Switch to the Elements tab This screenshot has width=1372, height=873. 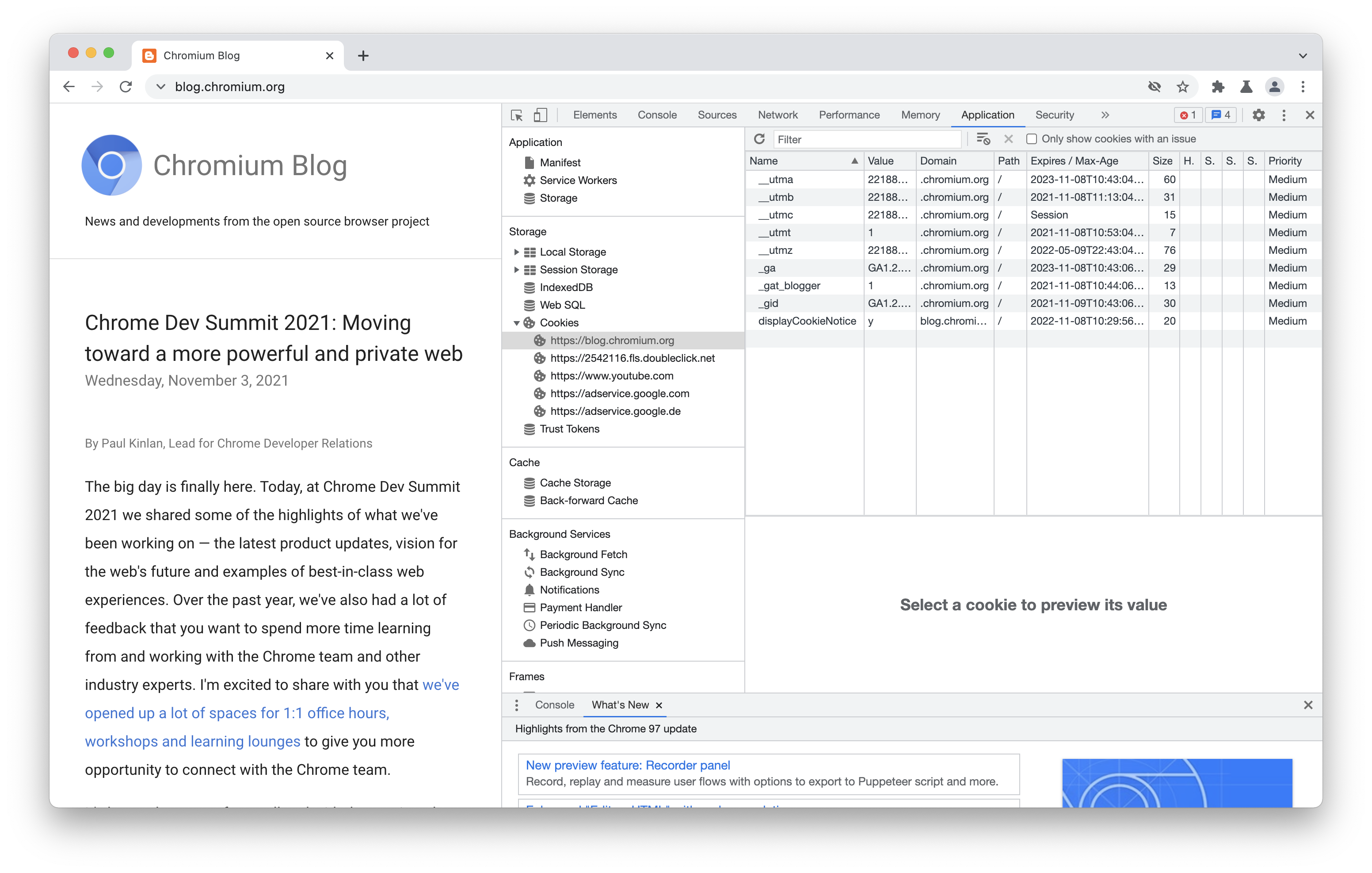595,115
